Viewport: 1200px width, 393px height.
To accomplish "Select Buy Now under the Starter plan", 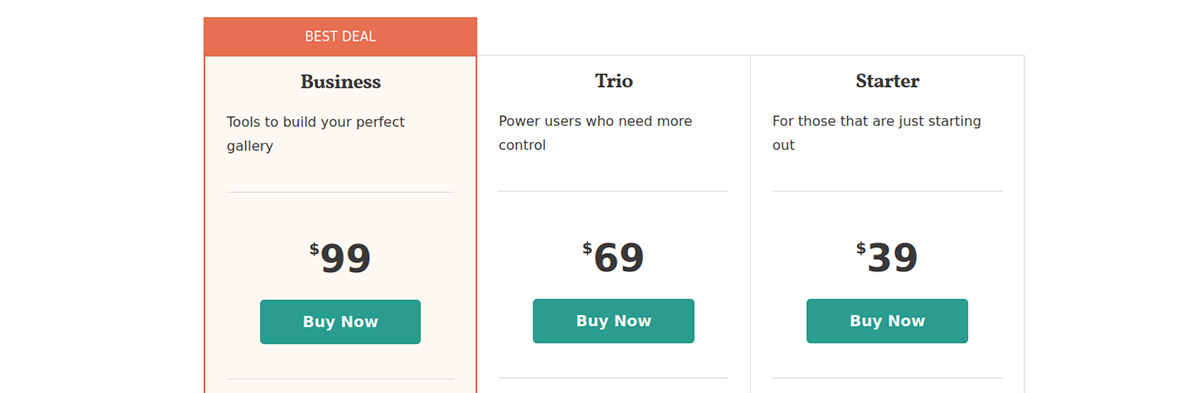I will coord(887,321).
